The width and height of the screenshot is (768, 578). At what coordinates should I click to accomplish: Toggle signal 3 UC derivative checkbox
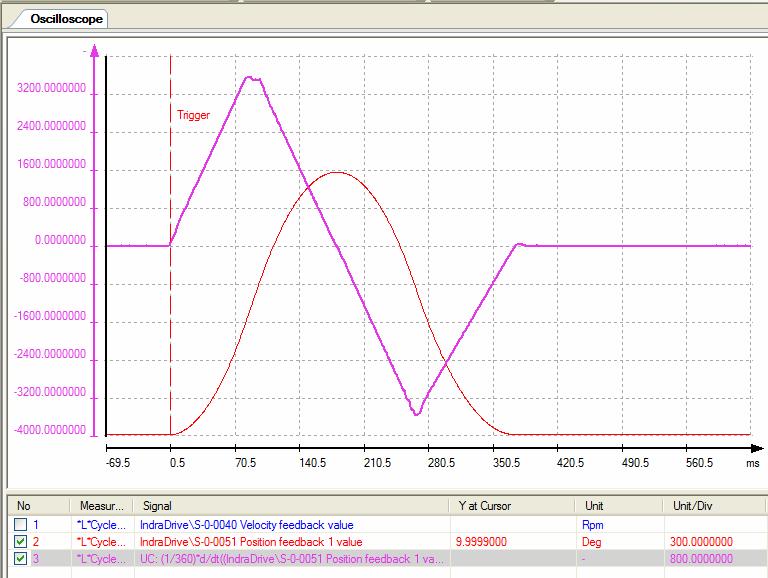click(x=21, y=558)
